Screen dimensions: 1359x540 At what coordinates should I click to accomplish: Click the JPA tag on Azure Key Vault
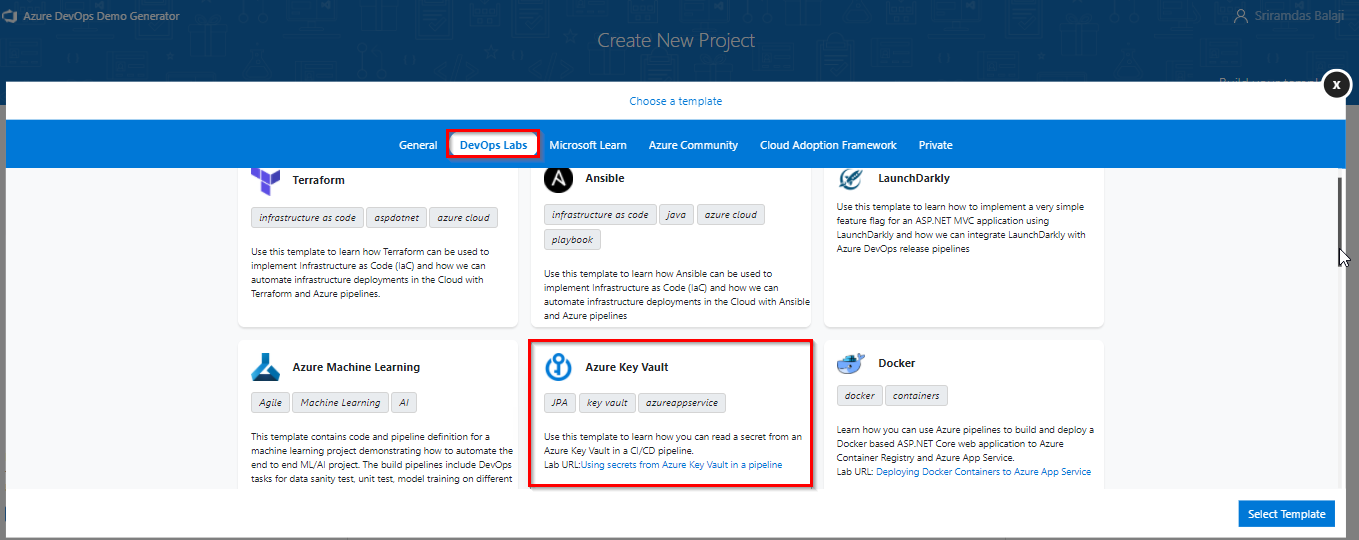pyautogui.click(x=559, y=402)
